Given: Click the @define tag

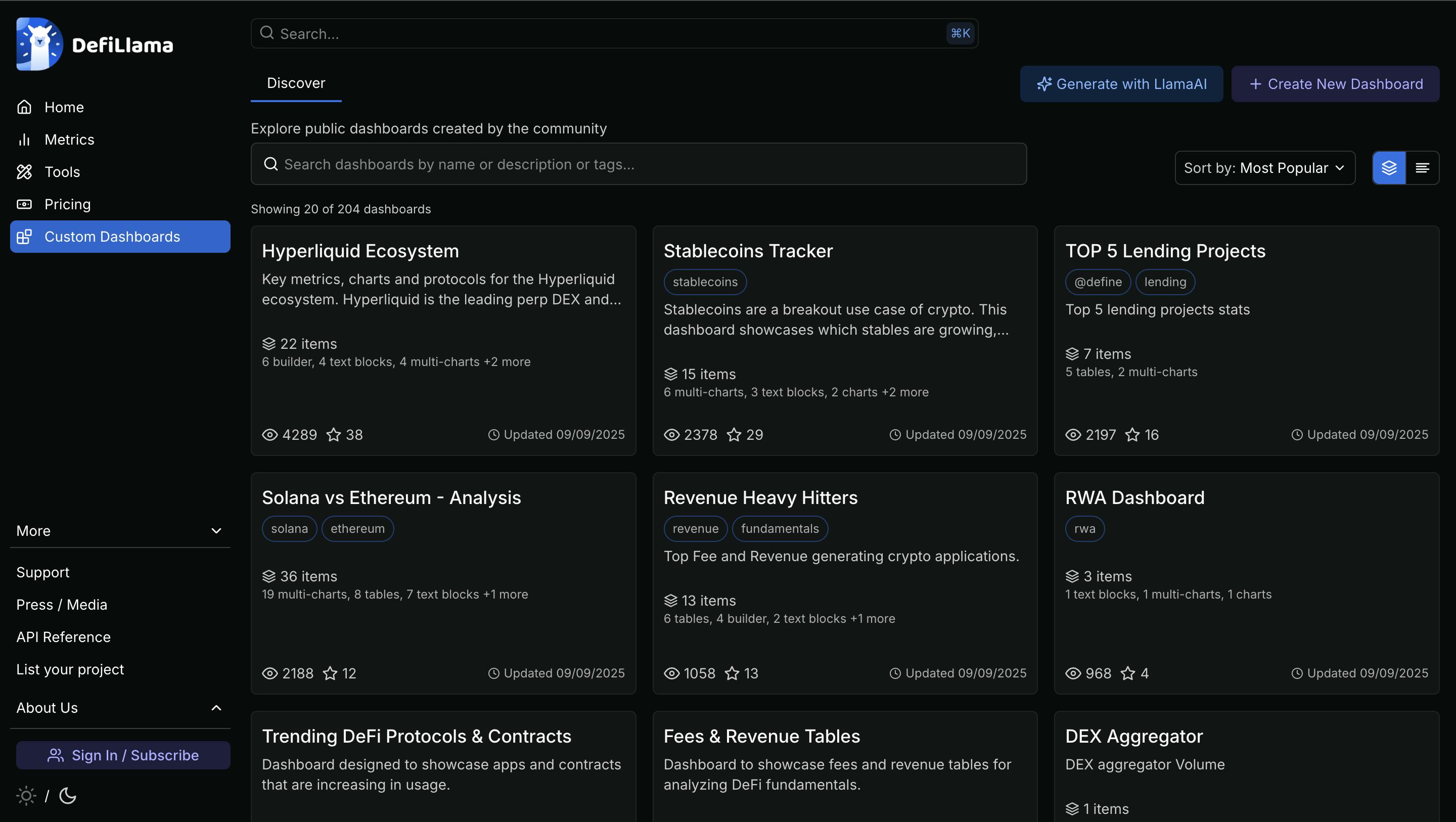Looking at the screenshot, I should [1098, 282].
